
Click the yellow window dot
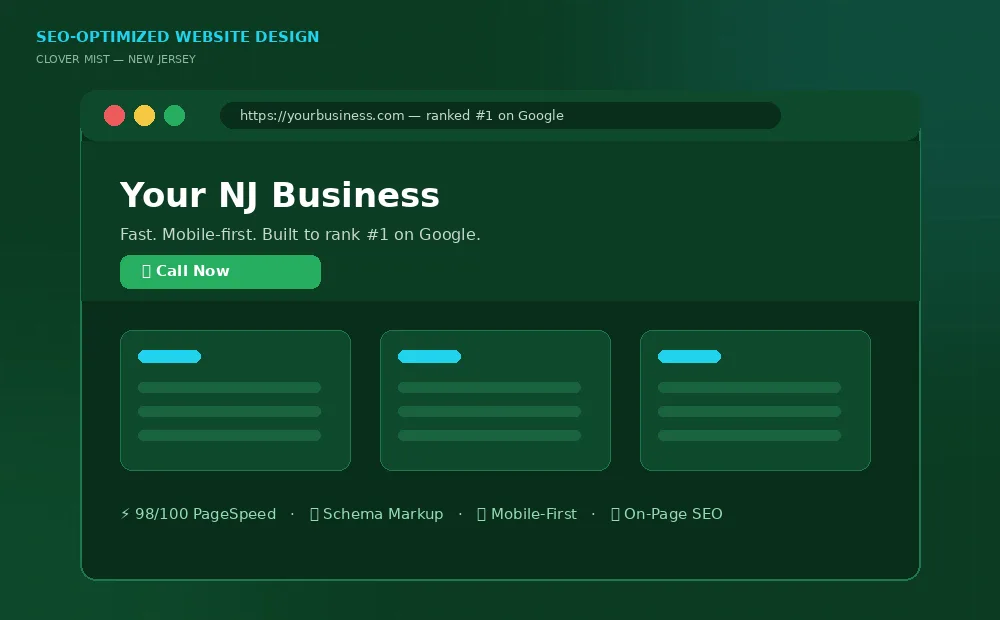tap(145, 115)
